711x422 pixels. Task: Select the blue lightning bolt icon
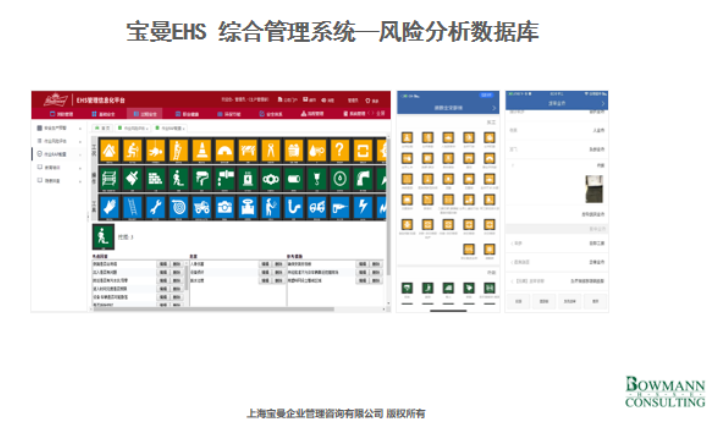point(362,208)
